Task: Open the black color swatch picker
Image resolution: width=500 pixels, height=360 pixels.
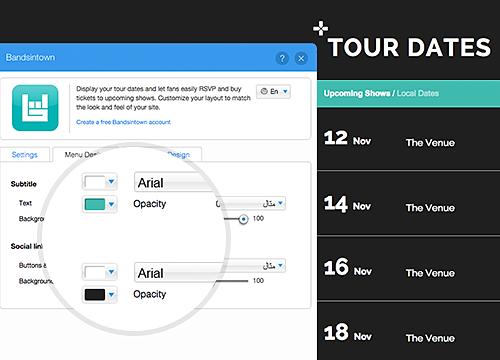Action: coord(99,295)
